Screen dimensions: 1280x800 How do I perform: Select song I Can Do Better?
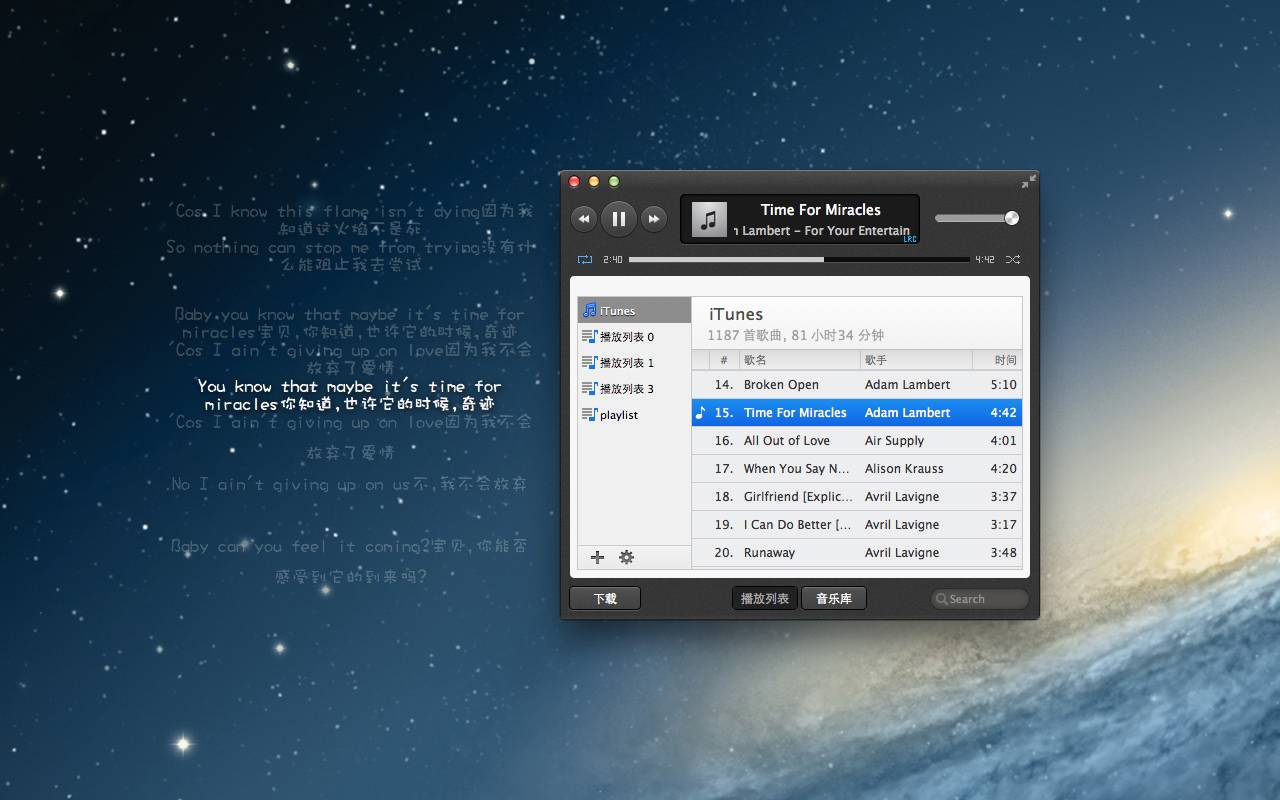pos(857,524)
